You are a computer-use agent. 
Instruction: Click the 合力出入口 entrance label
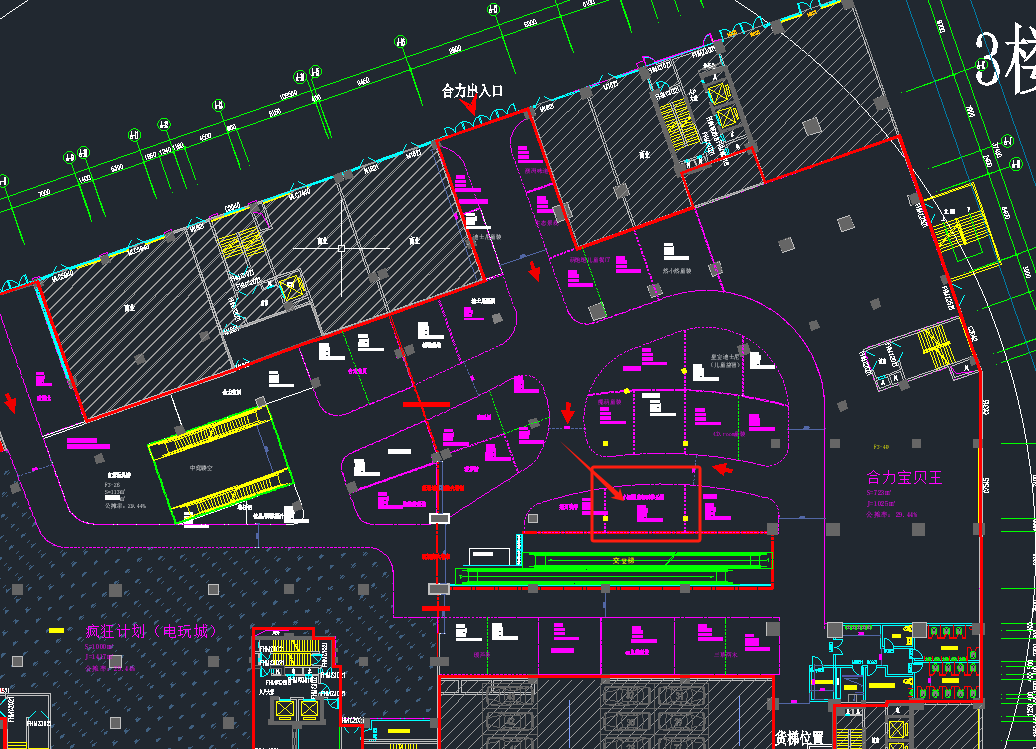472,91
